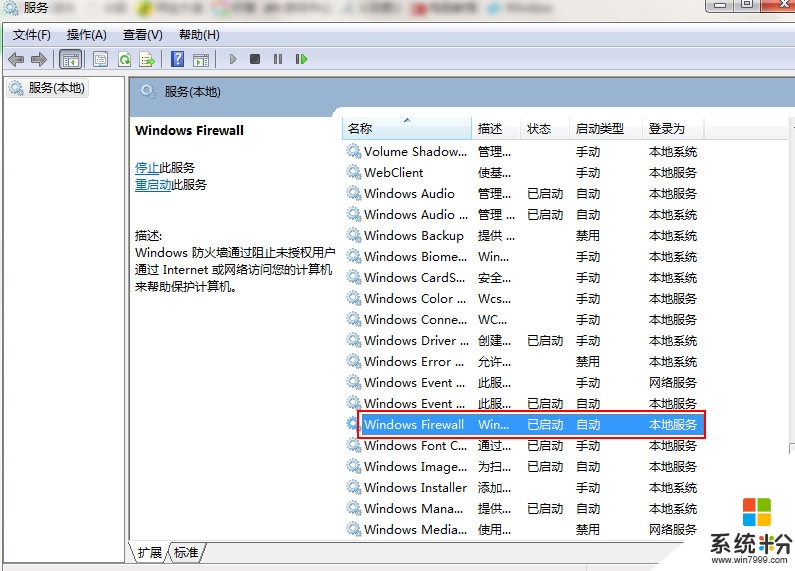This screenshot has width=795, height=571.
Task: Switch to the 标准 tab
Action: pos(186,552)
